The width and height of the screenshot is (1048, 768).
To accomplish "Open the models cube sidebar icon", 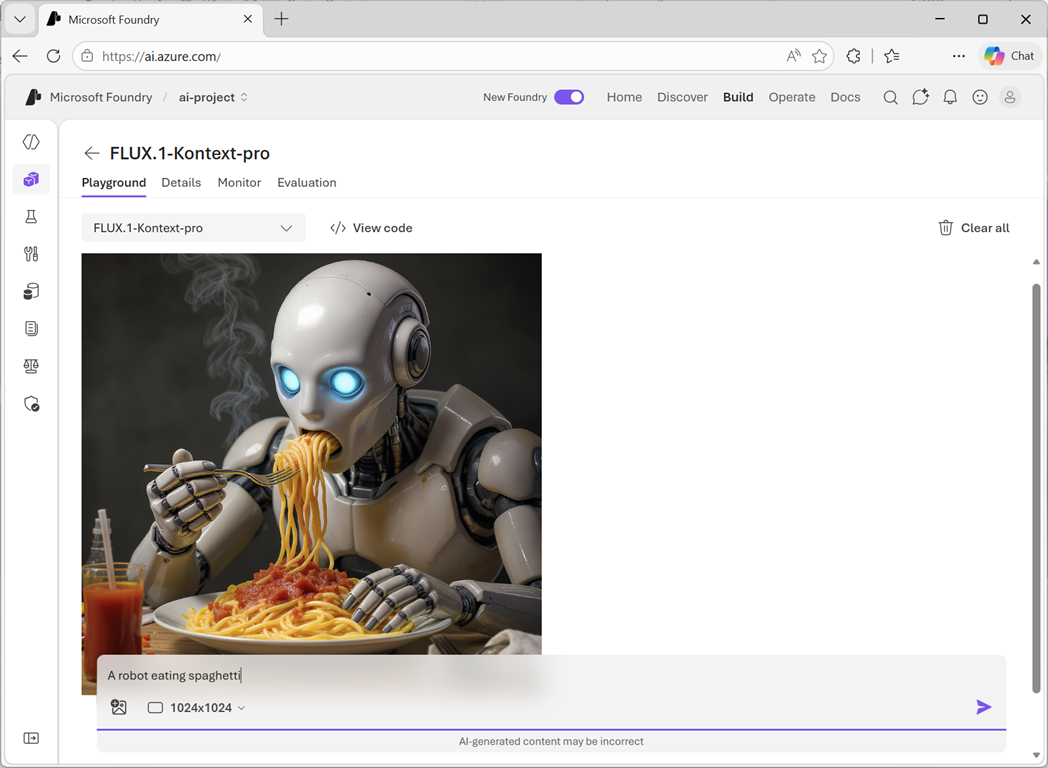I will tap(31, 179).
